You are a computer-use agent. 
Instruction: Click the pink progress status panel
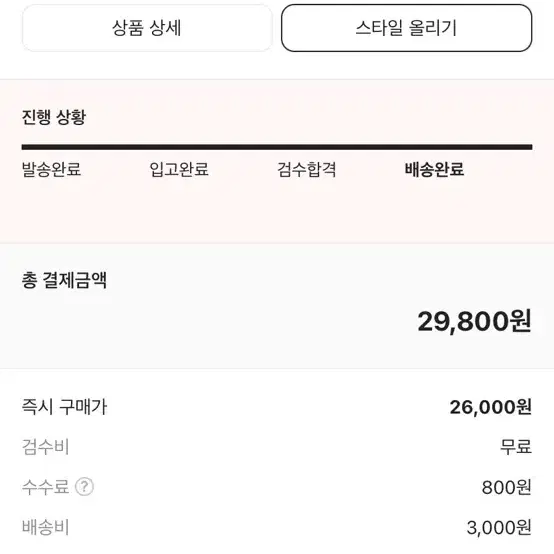pyautogui.click(x=277, y=161)
